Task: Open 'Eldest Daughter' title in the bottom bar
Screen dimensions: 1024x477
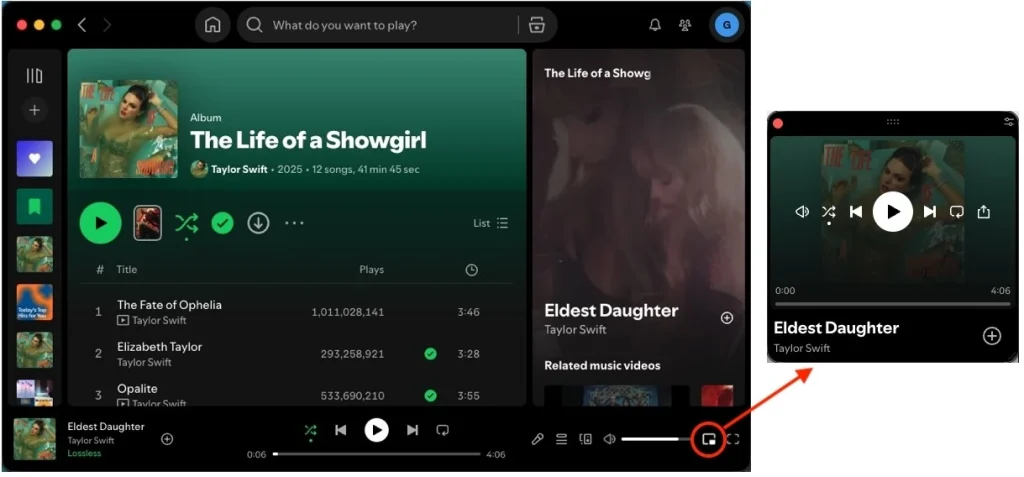Action: click(106, 427)
